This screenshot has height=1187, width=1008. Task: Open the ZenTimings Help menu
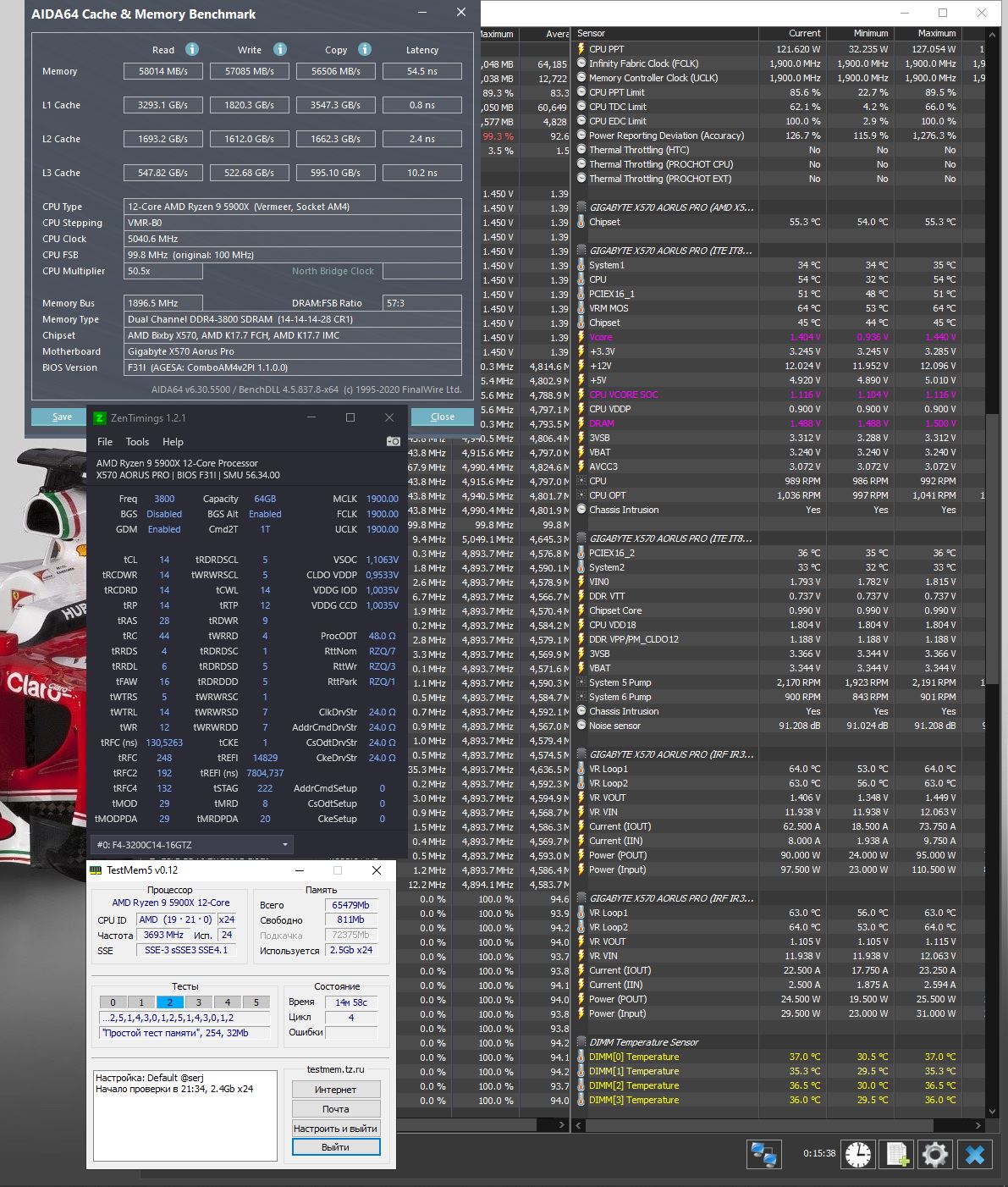(x=173, y=442)
